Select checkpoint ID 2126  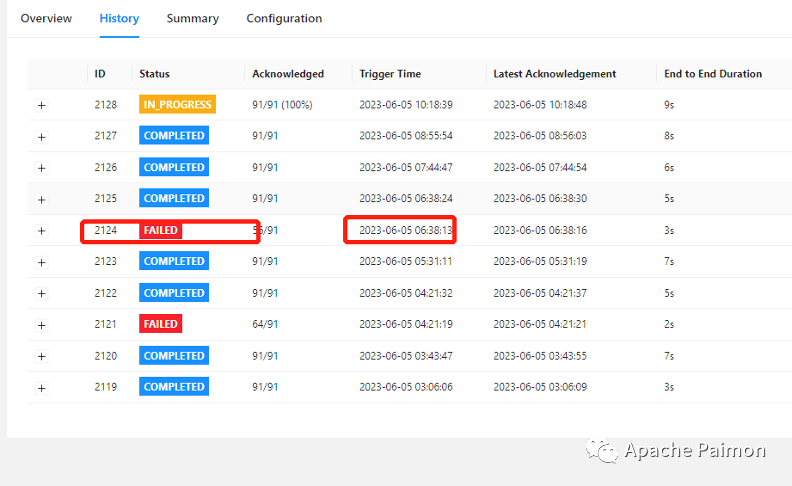(106, 167)
